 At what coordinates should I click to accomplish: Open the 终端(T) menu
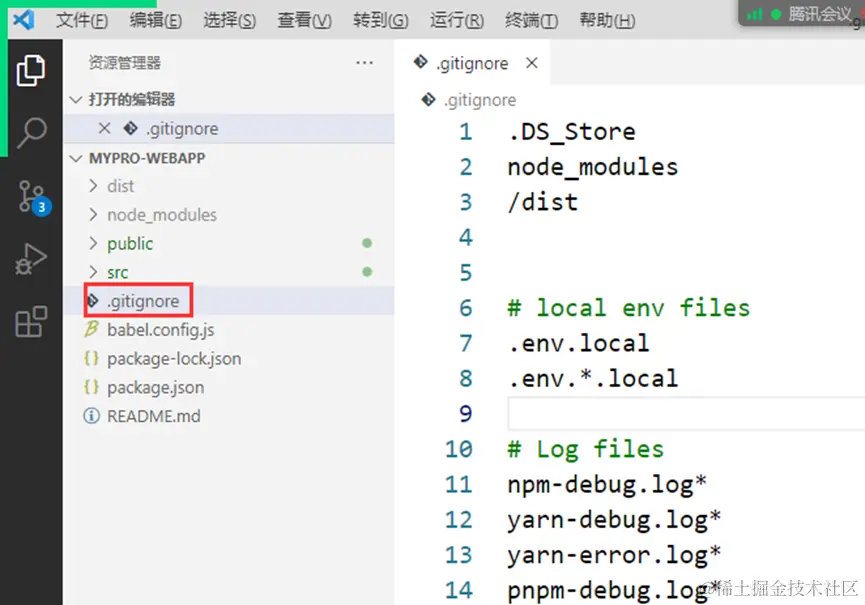pyautogui.click(x=532, y=20)
